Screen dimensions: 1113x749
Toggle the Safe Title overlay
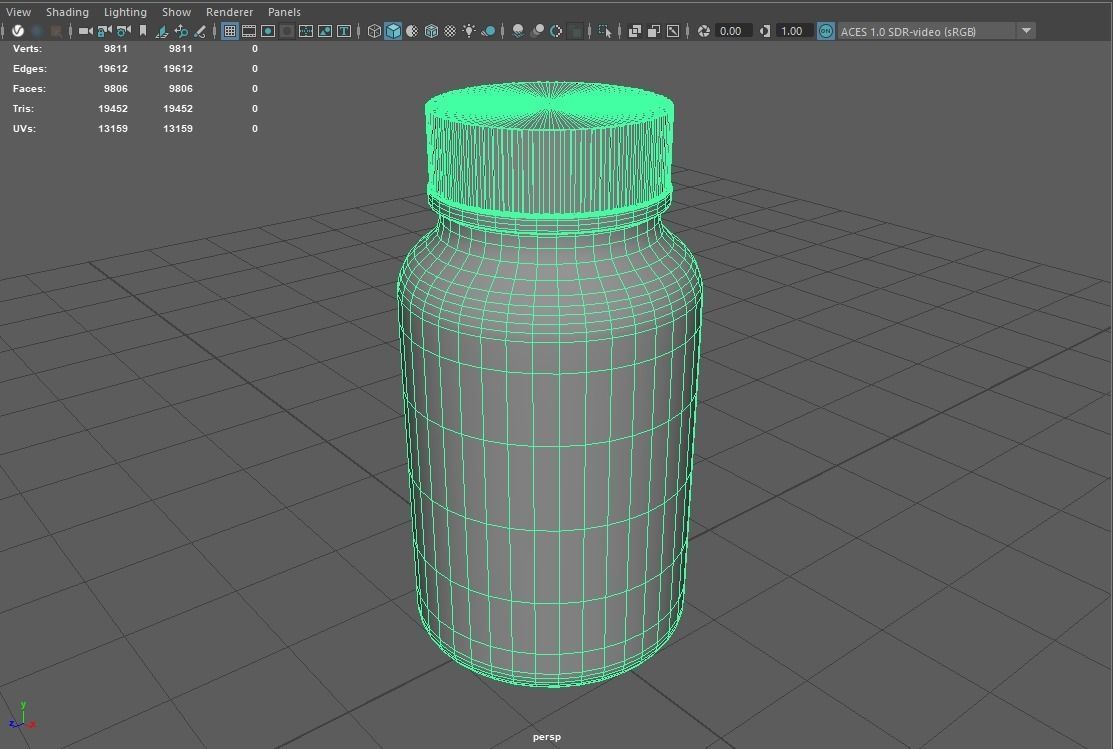click(x=344, y=31)
